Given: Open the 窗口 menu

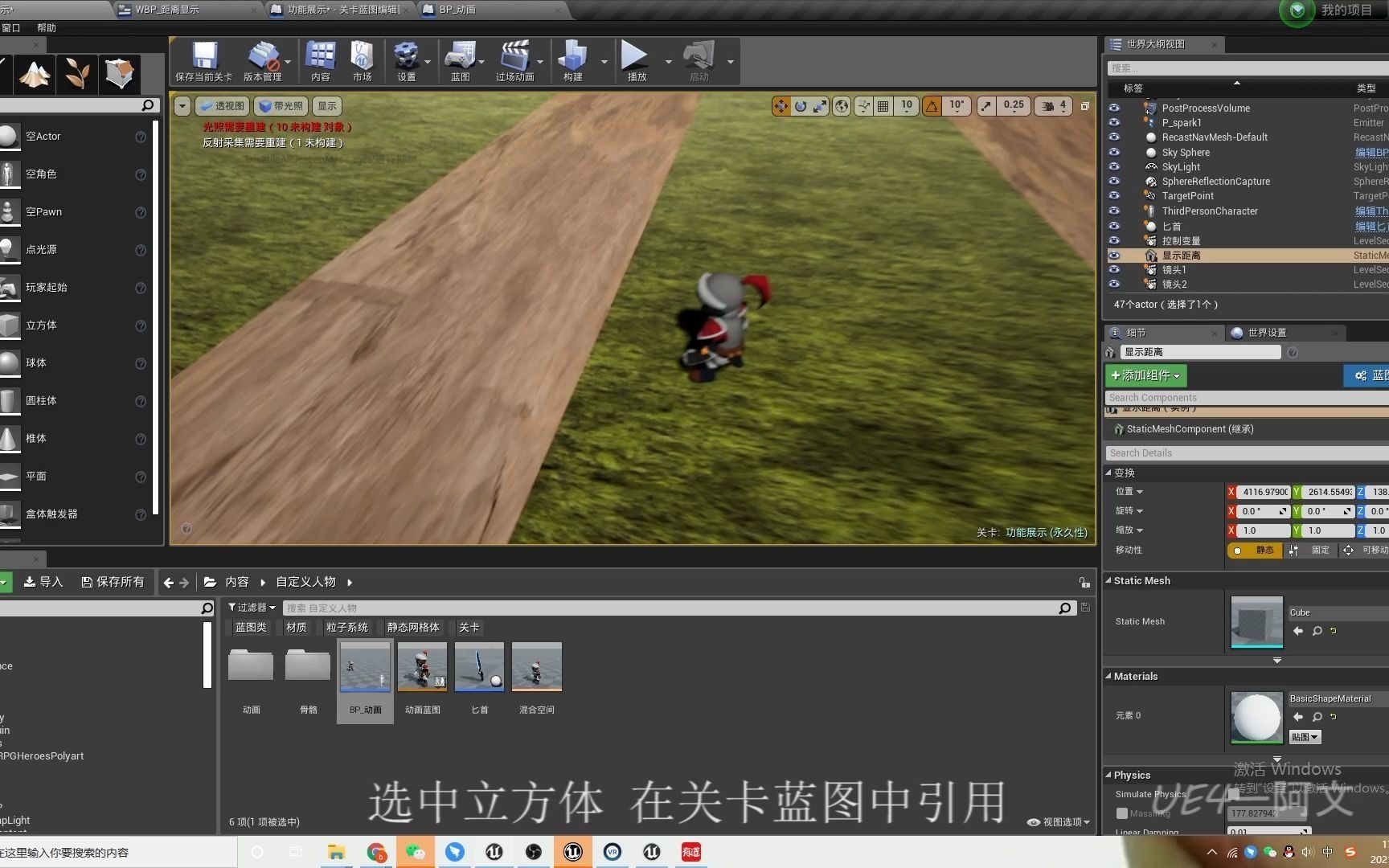Looking at the screenshot, I should point(11,27).
